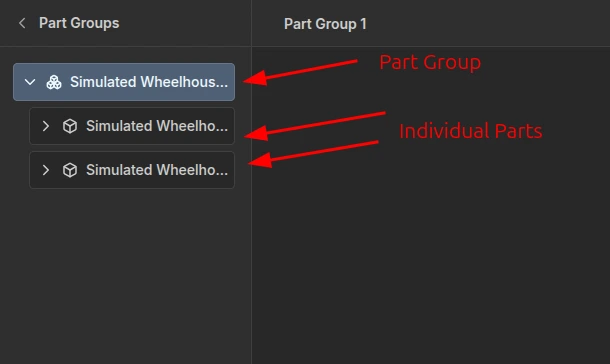Click the red Part Group annotation text
The width and height of the screenshot is (610, 364).
[430, 63]
